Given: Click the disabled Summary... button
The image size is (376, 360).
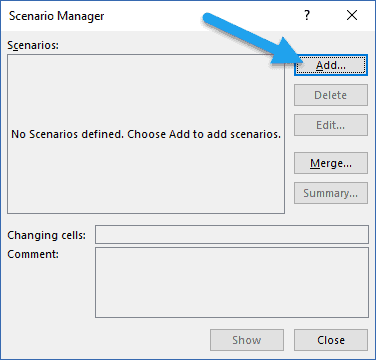Looking at the screenshot, I should [x=331, y=193].
